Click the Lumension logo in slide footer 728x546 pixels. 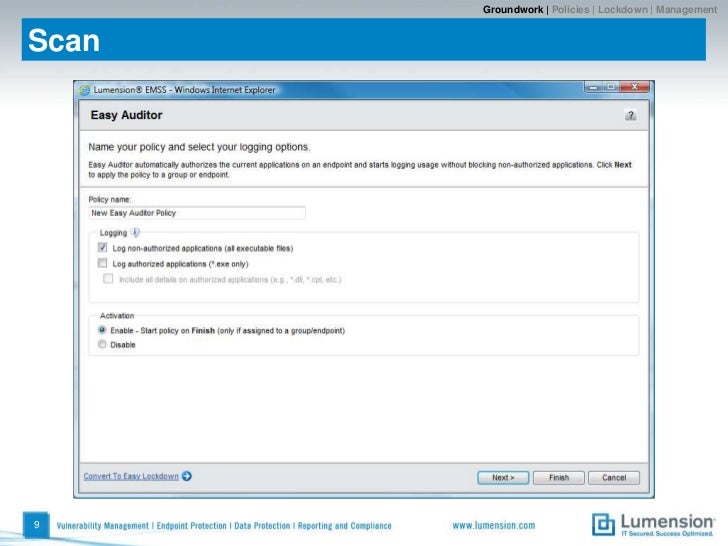pos(653,525)
